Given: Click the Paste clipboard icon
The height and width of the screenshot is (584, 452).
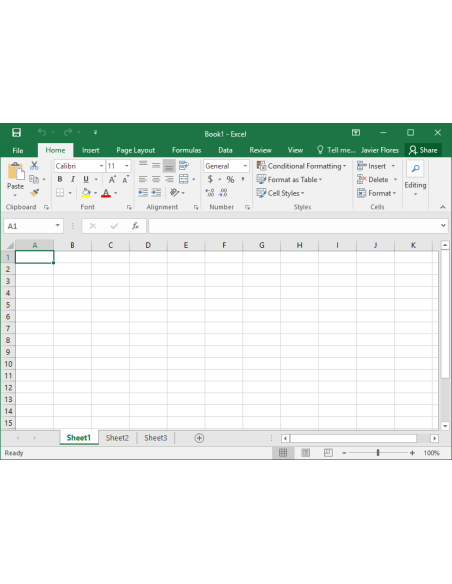Looking at the screenshot, I should point(16,171).
